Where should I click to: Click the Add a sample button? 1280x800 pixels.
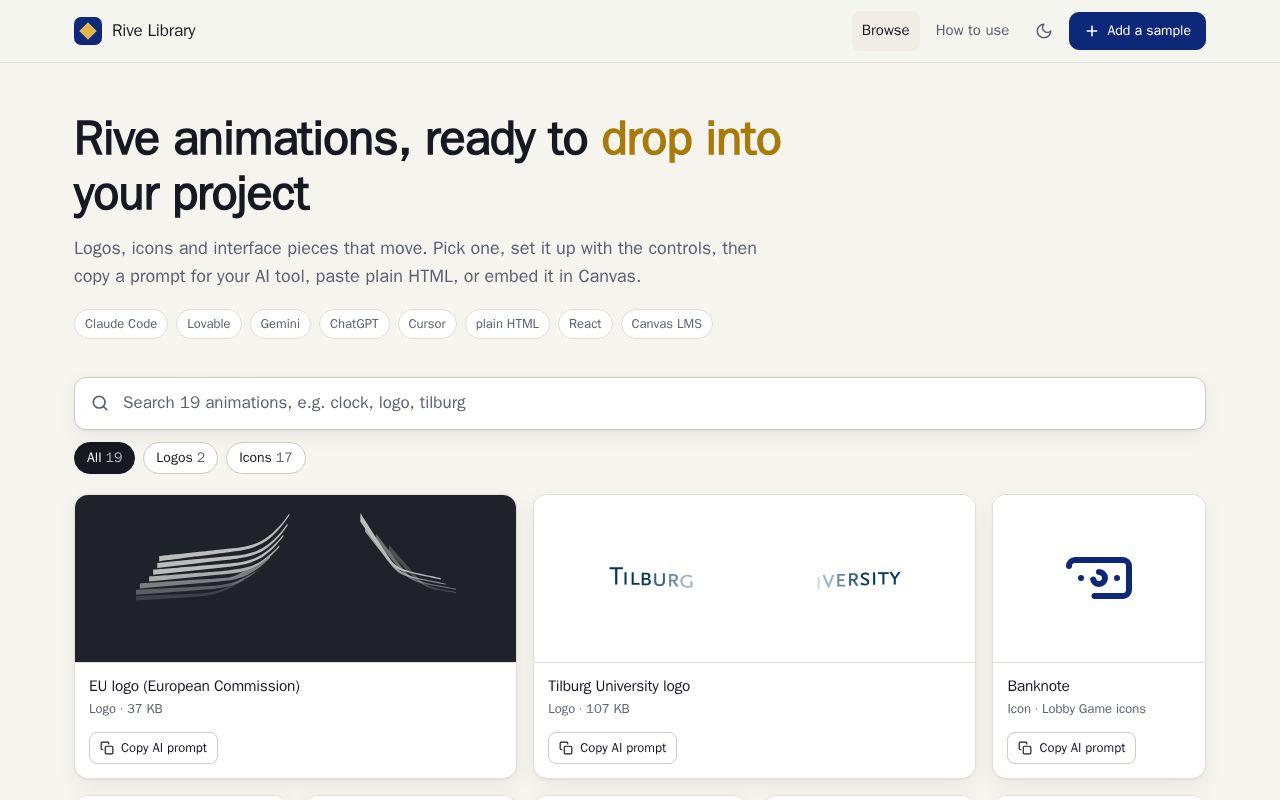click(1137, 31)
